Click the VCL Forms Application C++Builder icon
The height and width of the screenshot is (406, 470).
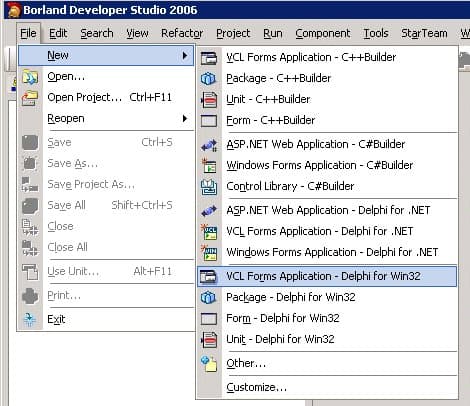click(x=209, y=58)
